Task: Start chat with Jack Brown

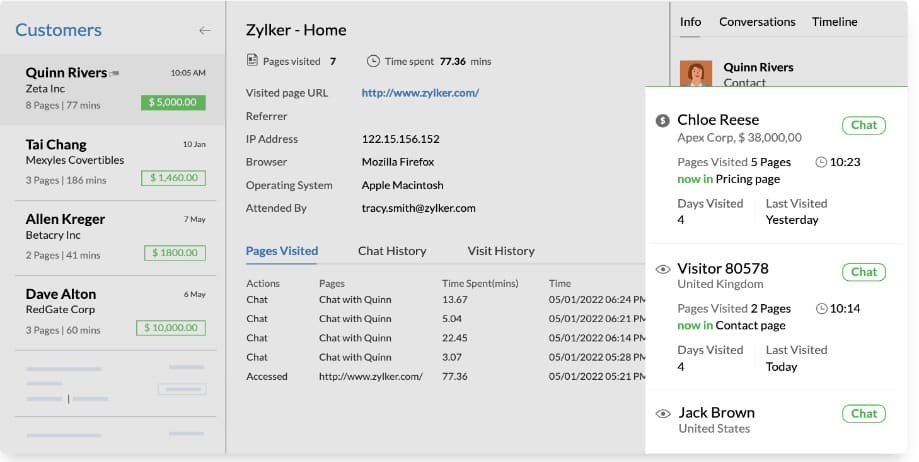Action: [863, 414]
